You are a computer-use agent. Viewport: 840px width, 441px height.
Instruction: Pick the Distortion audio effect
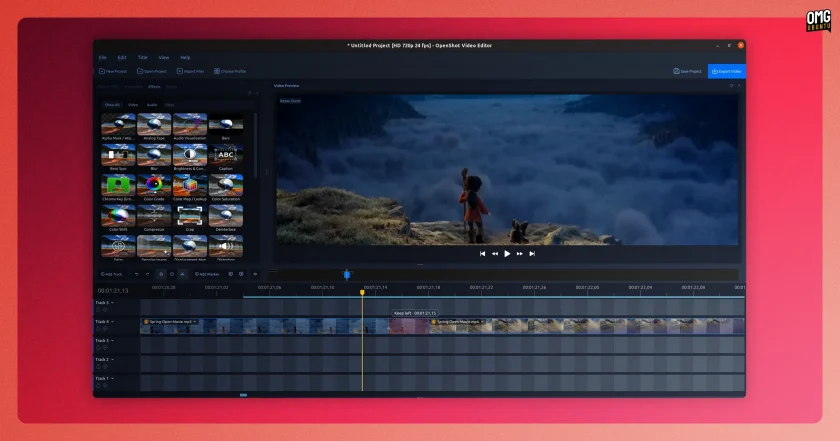click(226, 246)
